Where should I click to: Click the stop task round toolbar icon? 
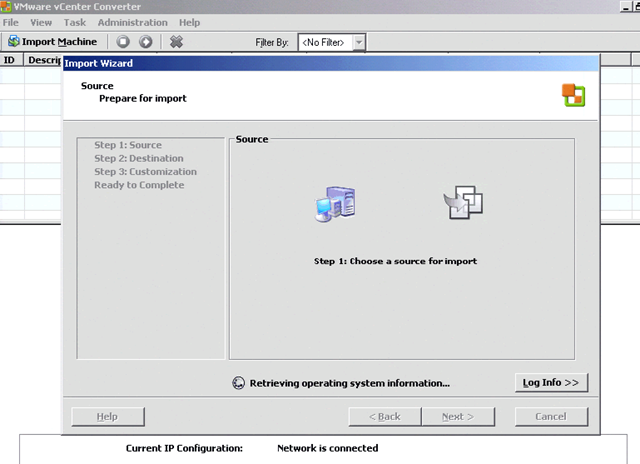pos(123,42)
